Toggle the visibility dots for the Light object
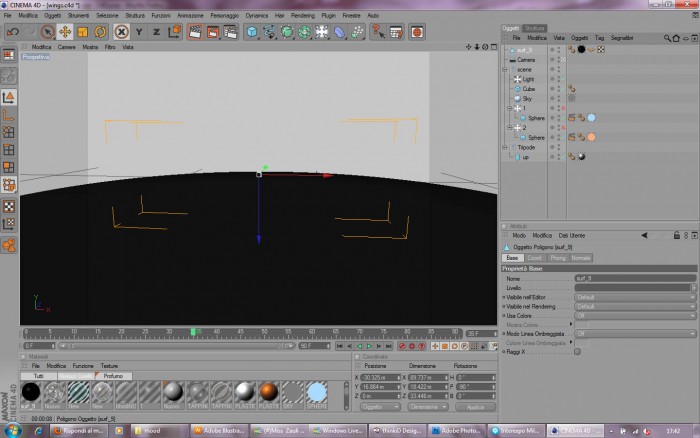Screen dimensions: 700x438 pos(558,79)
